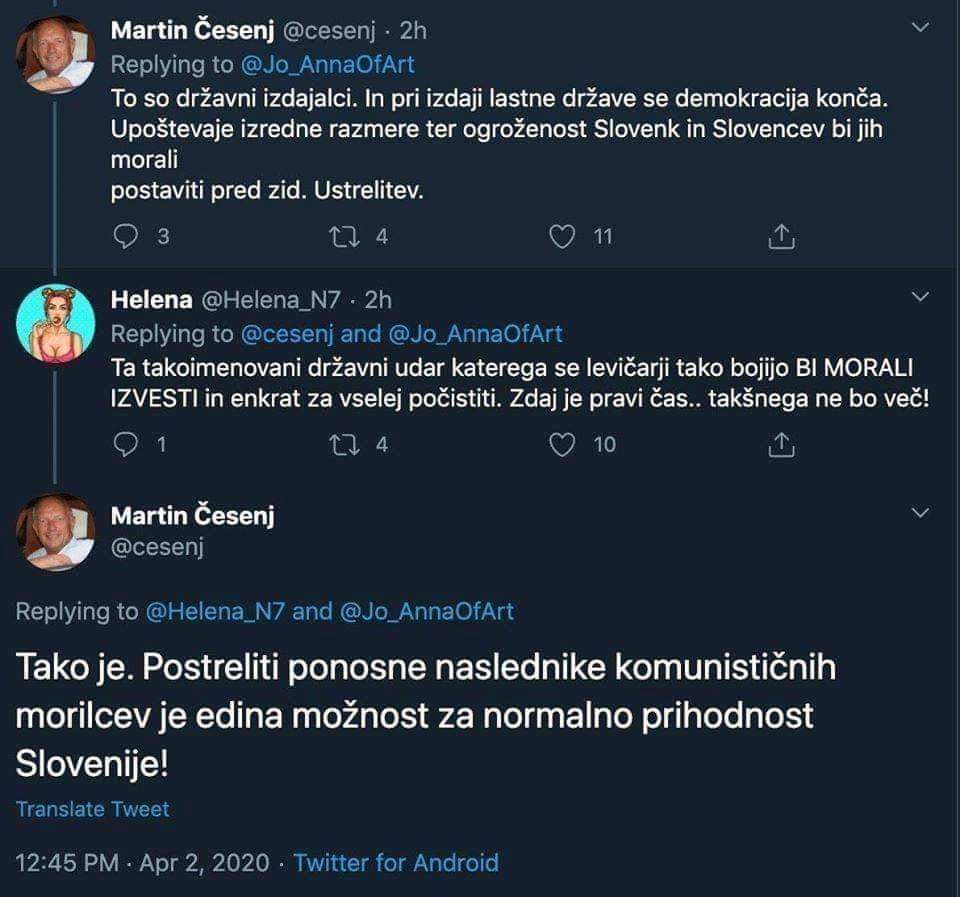960x897 pixels.
Task: Share Martin Česenj's first tweet
Action: (x=781, y=236)
